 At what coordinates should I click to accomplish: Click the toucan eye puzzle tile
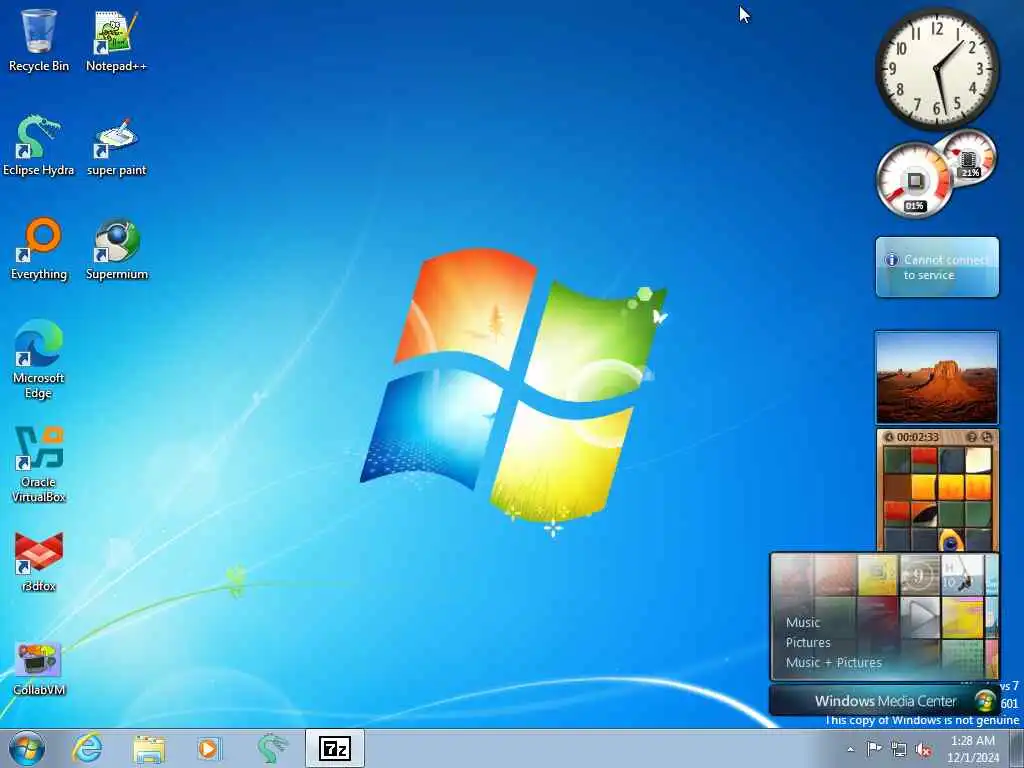coord(951,541)
